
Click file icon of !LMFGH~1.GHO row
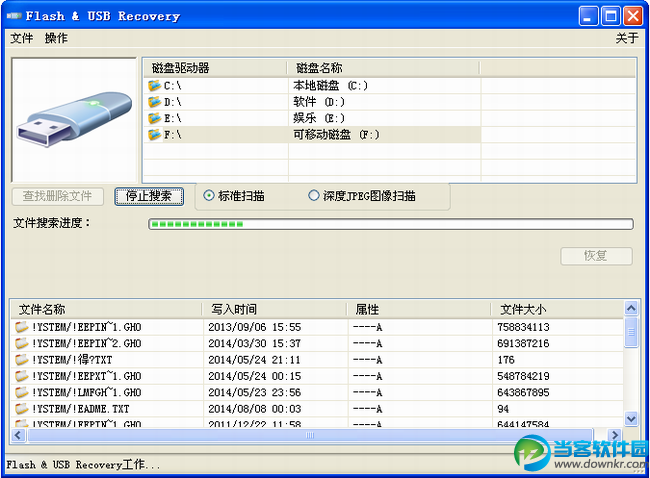[22, 392]
